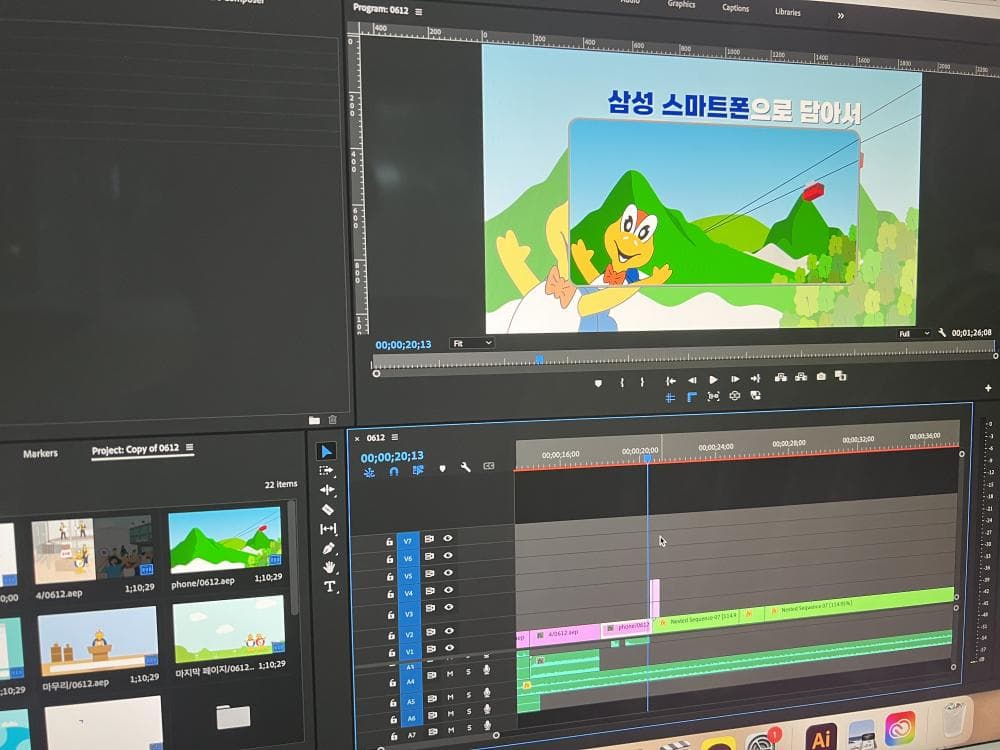Screen dimensions: 1000x750
Task: Open Adobe Illustrator from the dock
Action: click(821, 737)
